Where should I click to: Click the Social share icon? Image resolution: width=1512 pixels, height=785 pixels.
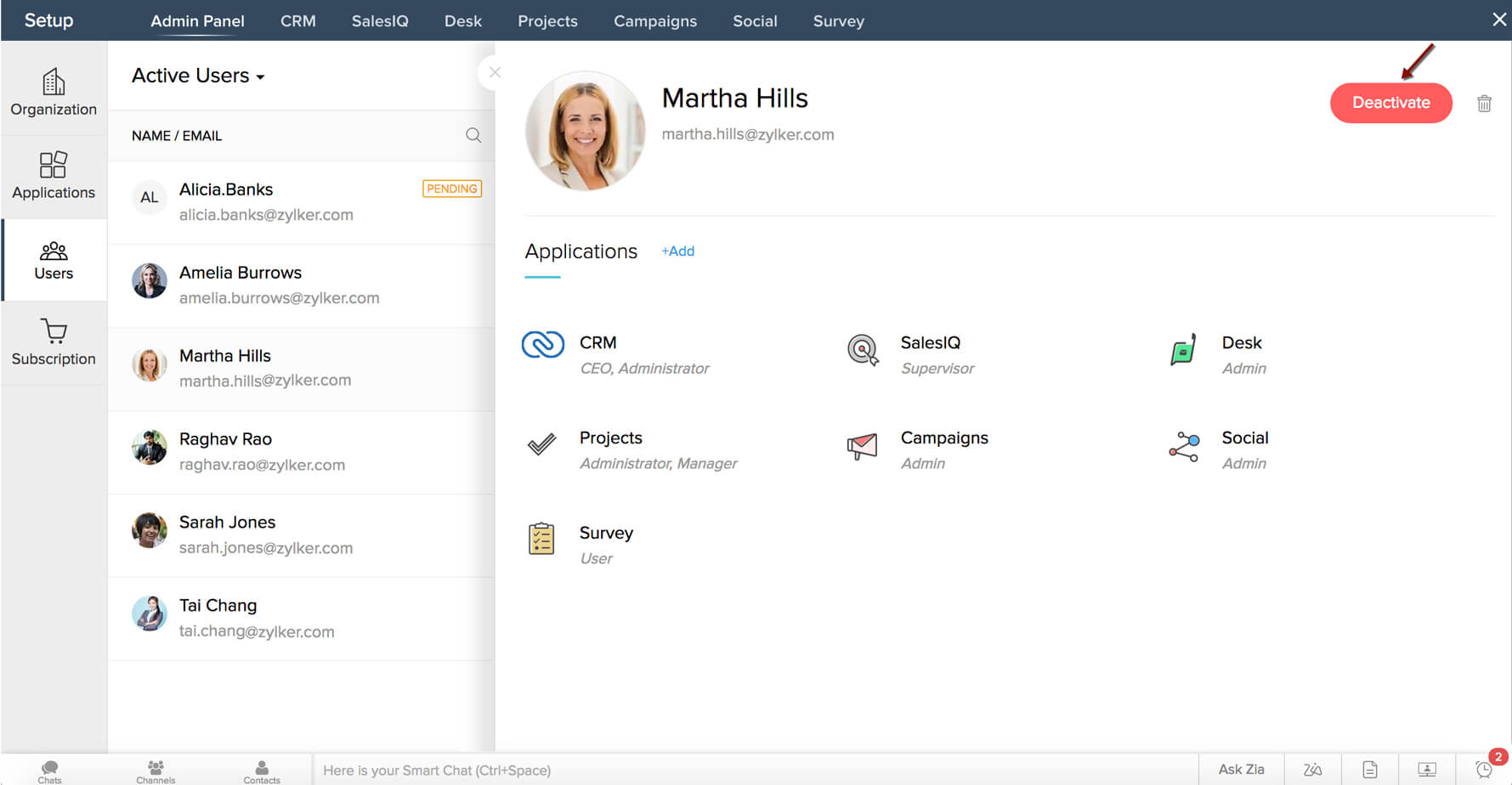pyautogui.click(x=1184, y=446)
